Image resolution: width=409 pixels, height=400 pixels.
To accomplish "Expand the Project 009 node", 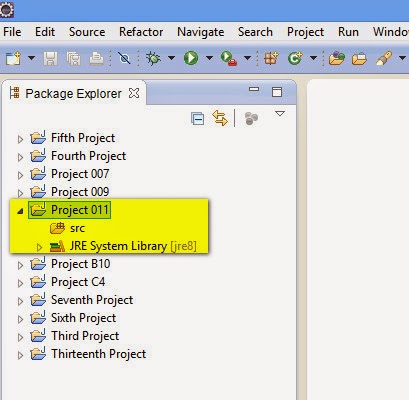I will coord(20,193).
